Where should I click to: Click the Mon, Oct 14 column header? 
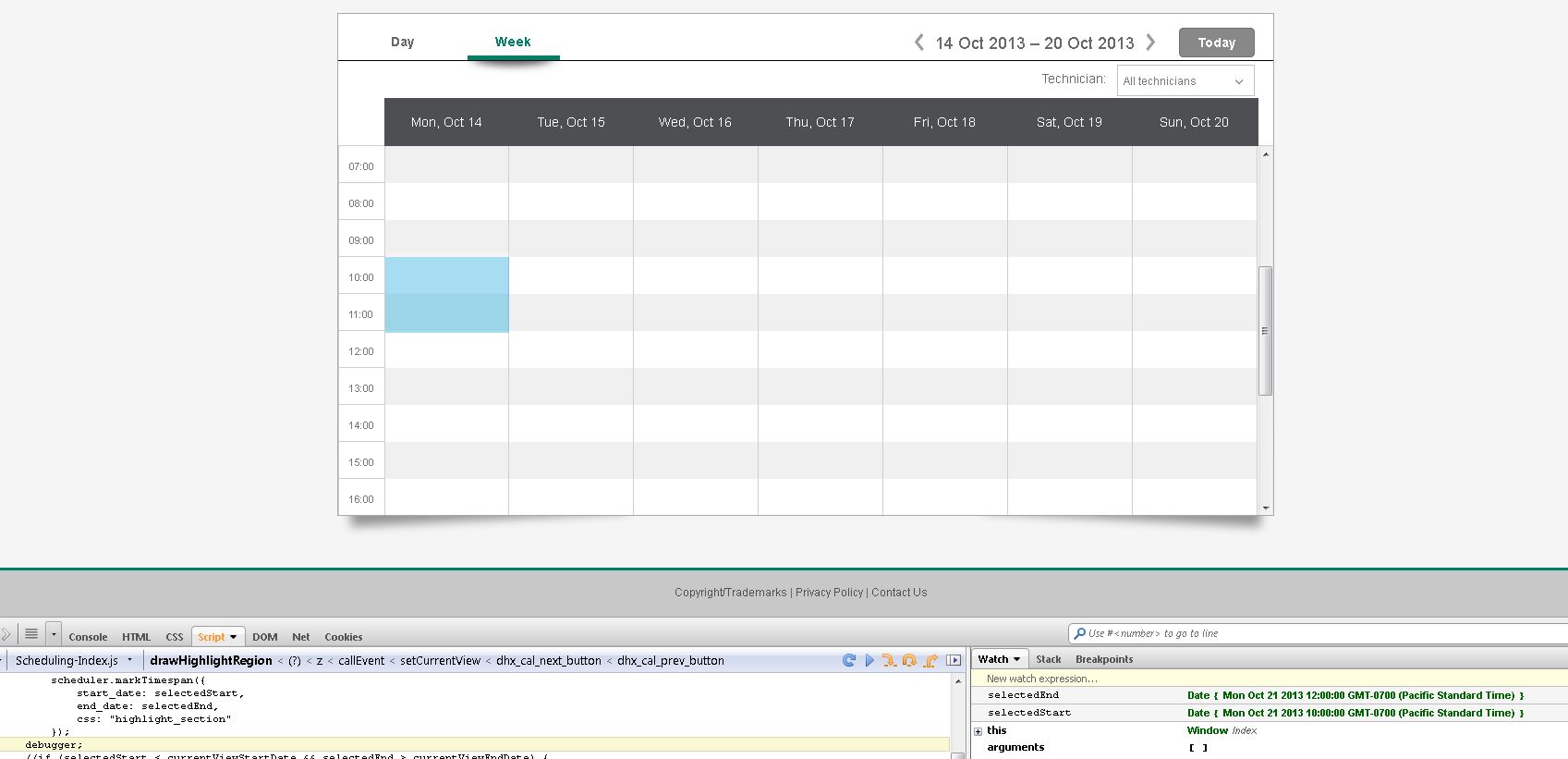click(446, 122)
